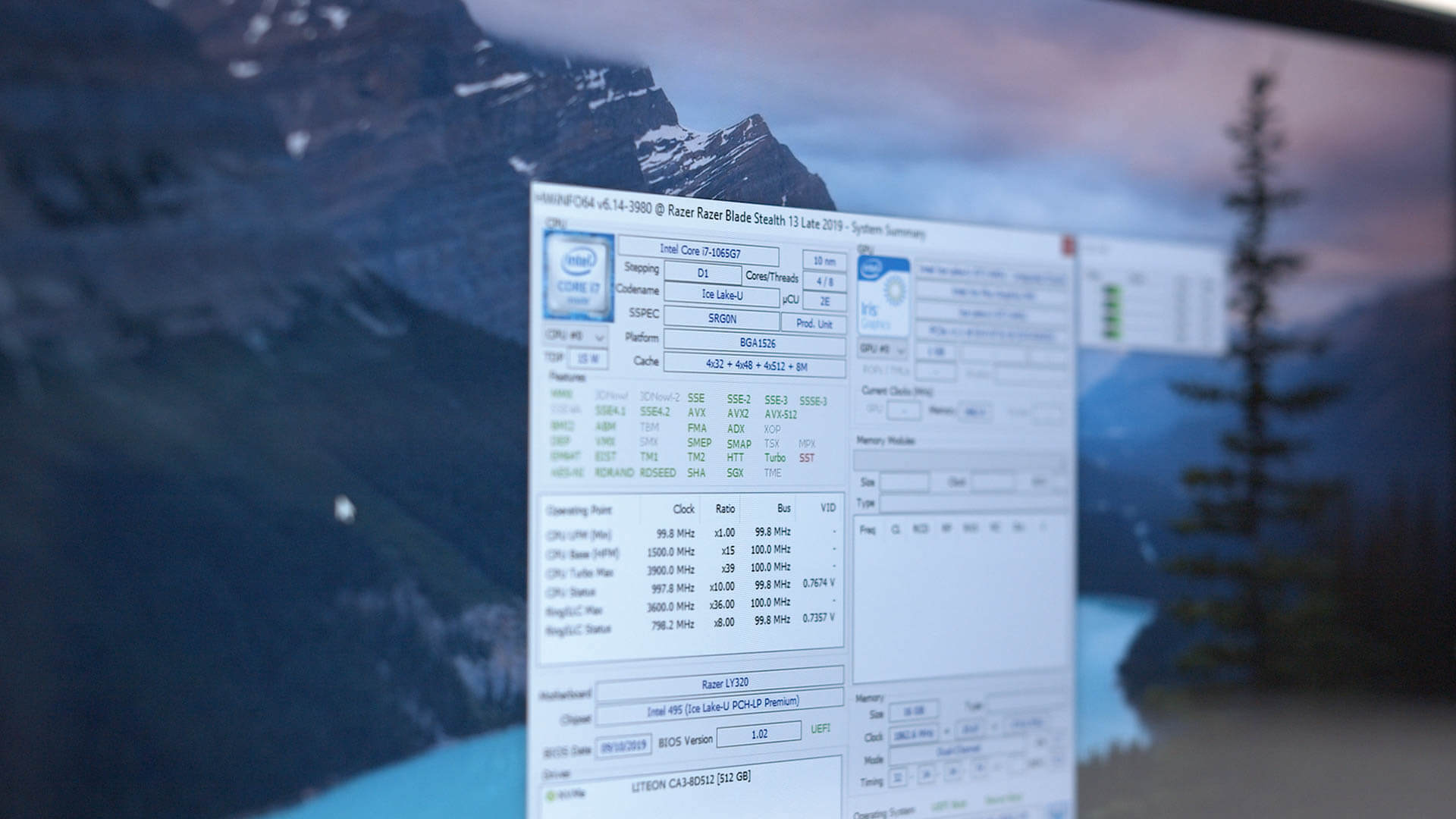Click the Razer LY320 motherboard field

tap(724, 683)
